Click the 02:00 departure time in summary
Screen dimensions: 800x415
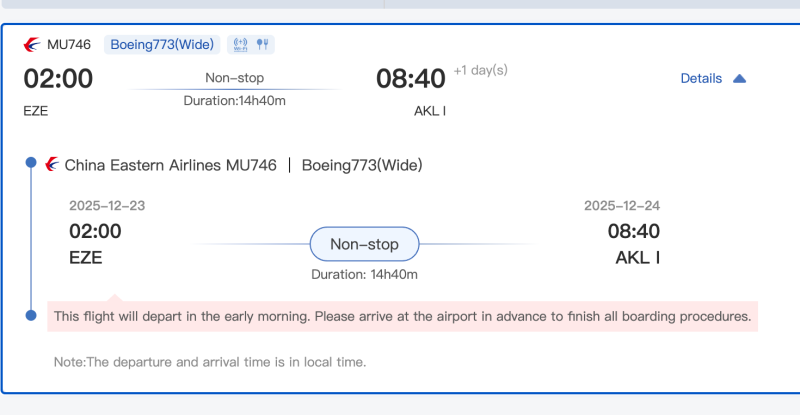(58, 78)
